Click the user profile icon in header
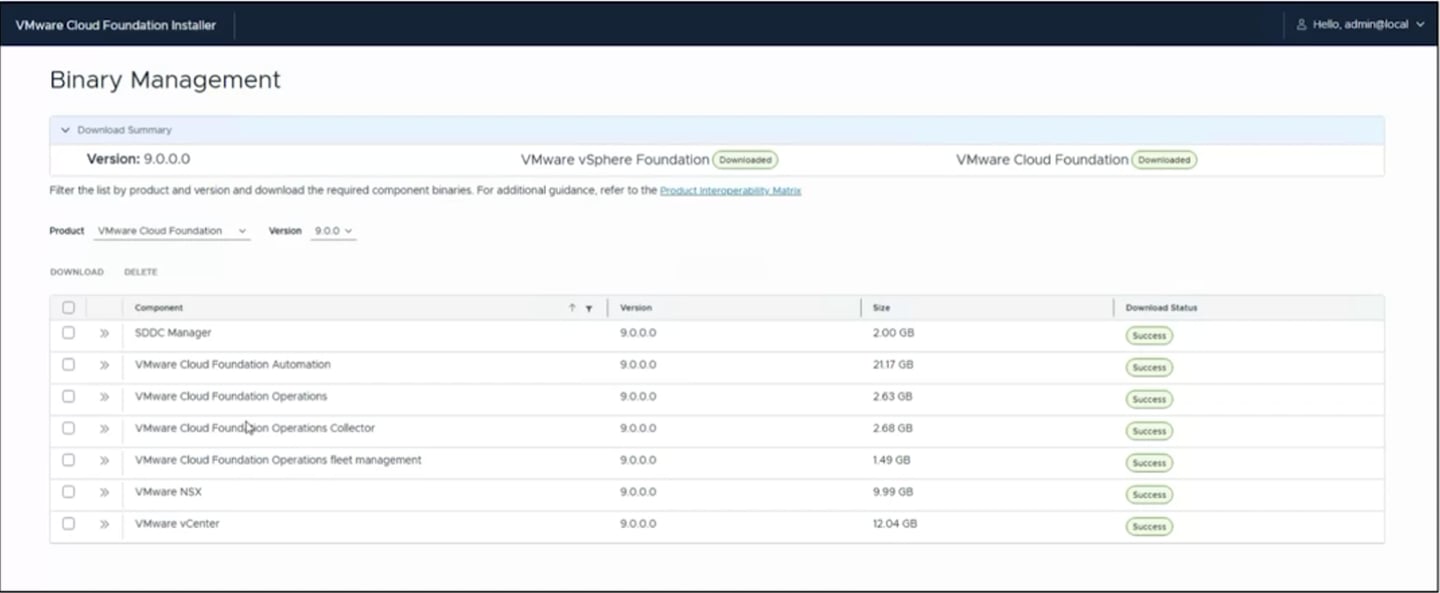This screenshot has width=1440, height=593. 1302,25
